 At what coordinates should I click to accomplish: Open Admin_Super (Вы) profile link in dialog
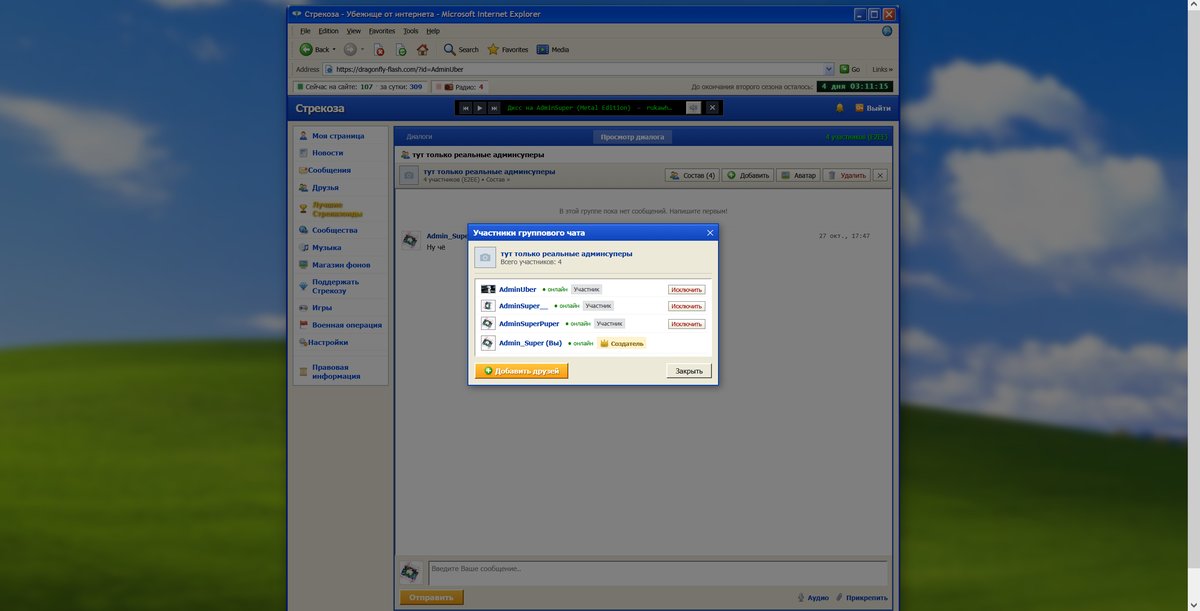(x=530, y=343)
